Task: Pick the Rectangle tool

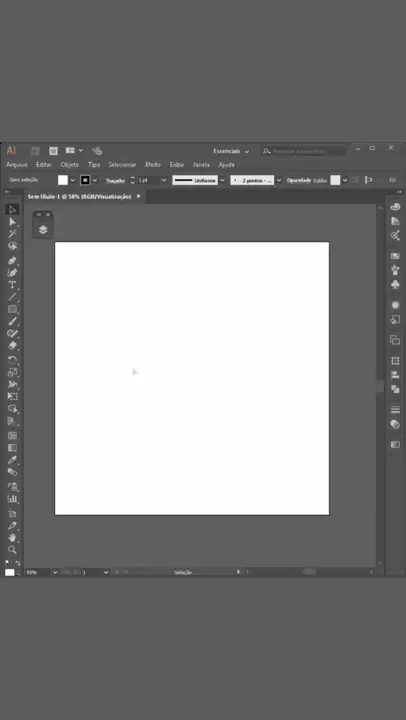Action: tap(12, 309)
